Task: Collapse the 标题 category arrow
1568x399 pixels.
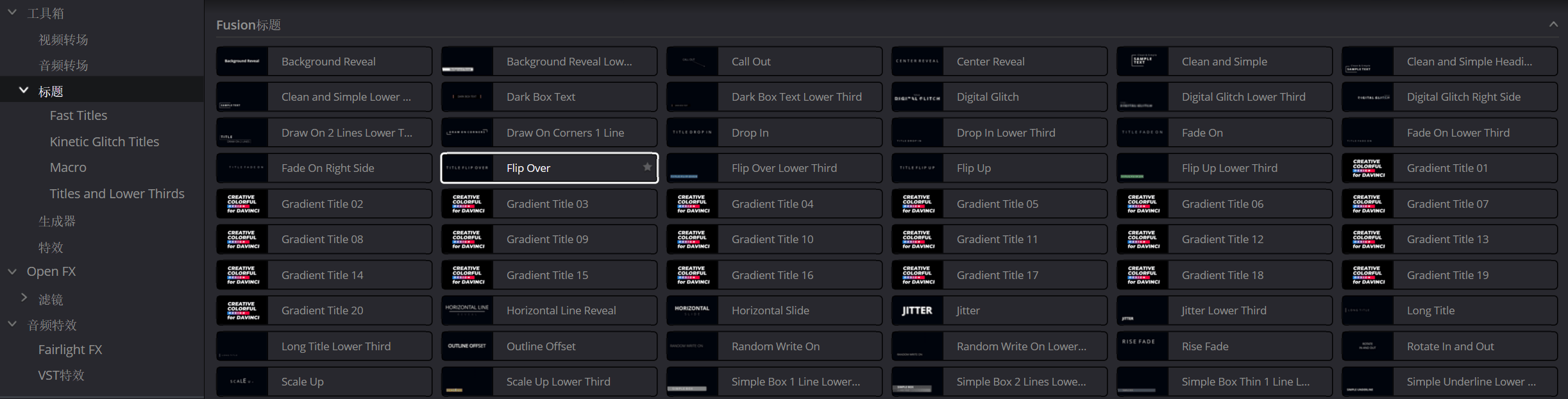Action: (24, 91)
